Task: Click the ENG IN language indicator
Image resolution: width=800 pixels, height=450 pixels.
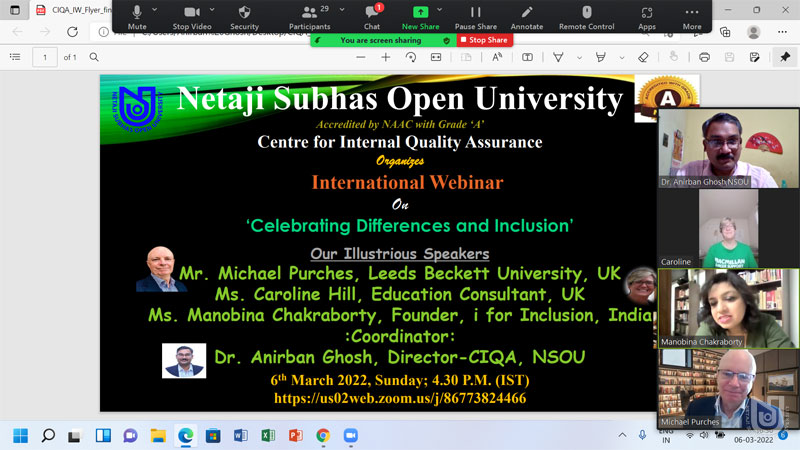Action: pos(666,436)
